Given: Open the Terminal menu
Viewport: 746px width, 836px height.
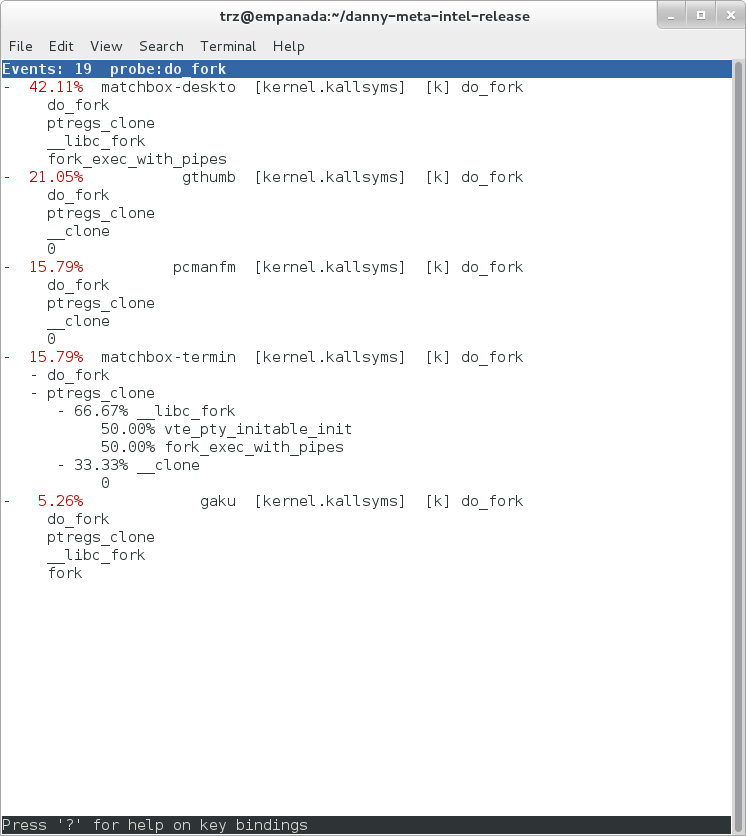Looking at the screenshot, I should click(228, 46).
